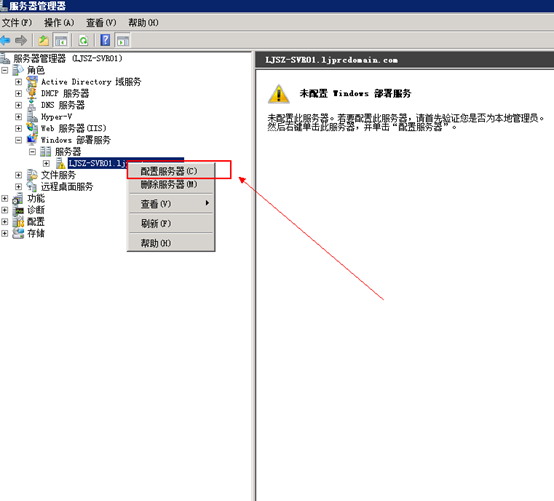Click the blue Help toolbar icon
Viewport: 554px width, 501px height.
tap(105, 40)
